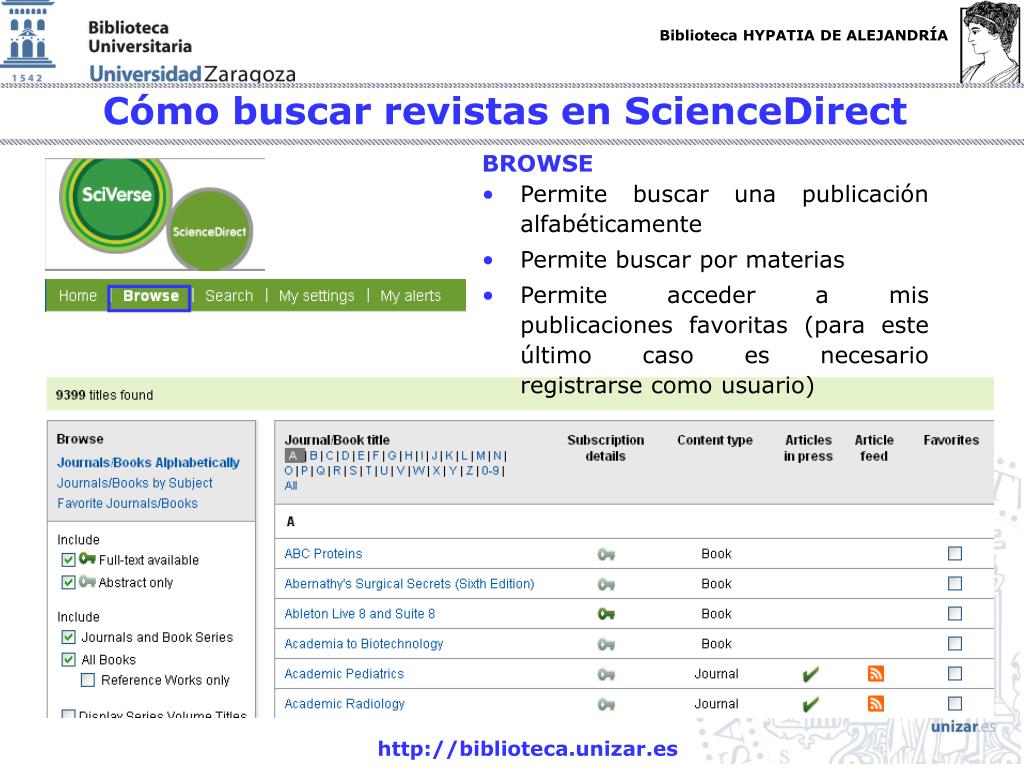Toggle Full-text available checkbox

tap(68, 560)
